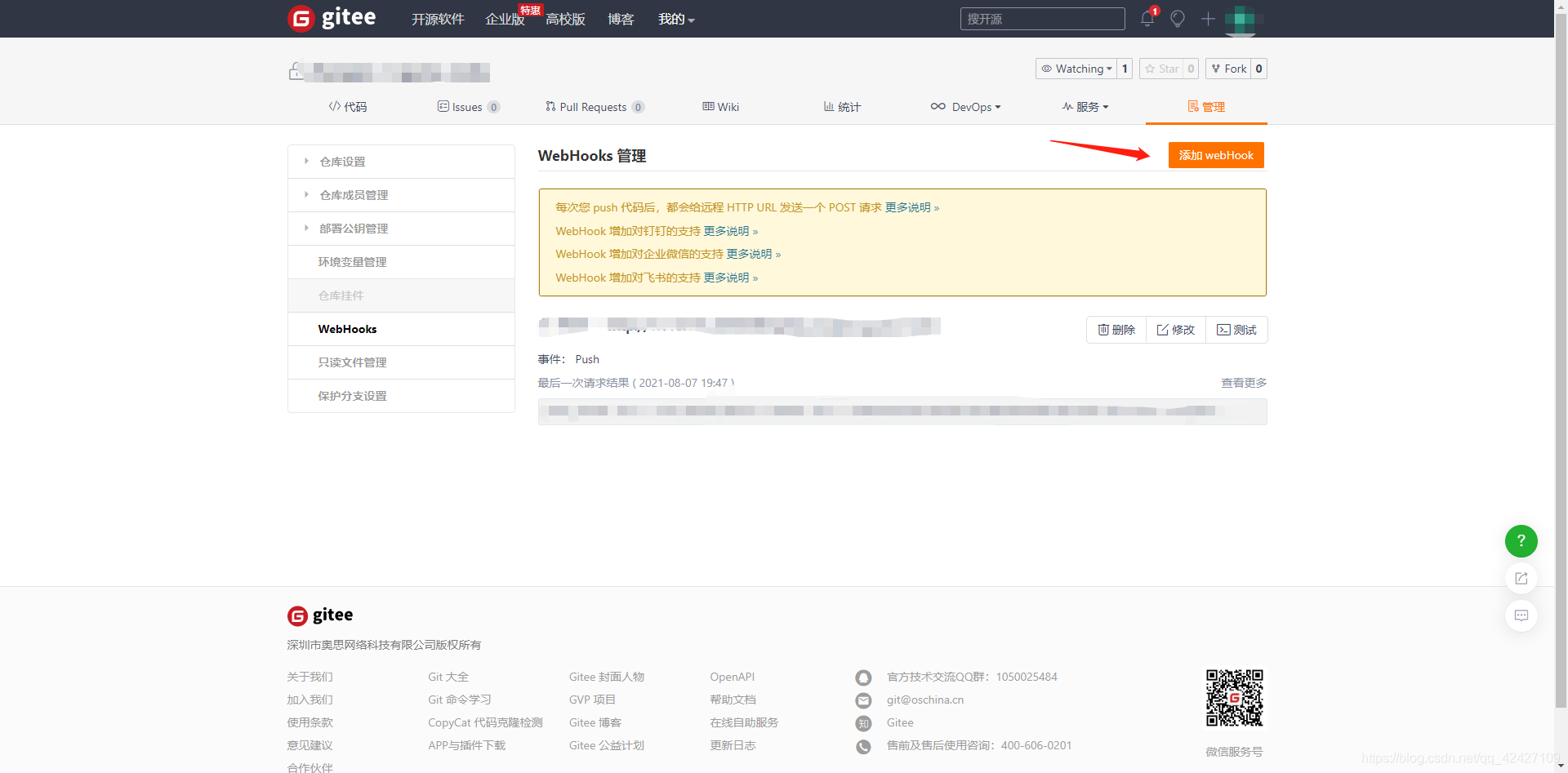Viewport: 1568px width, 773px height.
Task: Click the 知乎 icon beside Gitee
Action: tap(863, 723)
